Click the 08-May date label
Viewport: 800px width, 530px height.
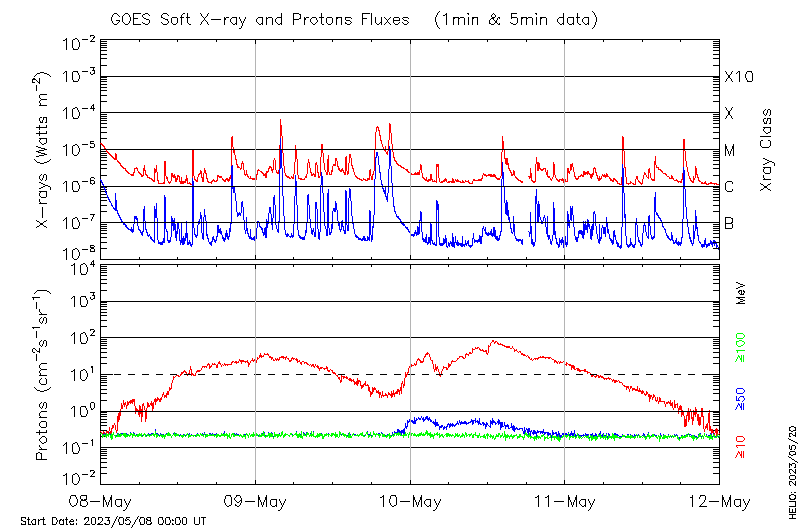[x=100, y=500]
